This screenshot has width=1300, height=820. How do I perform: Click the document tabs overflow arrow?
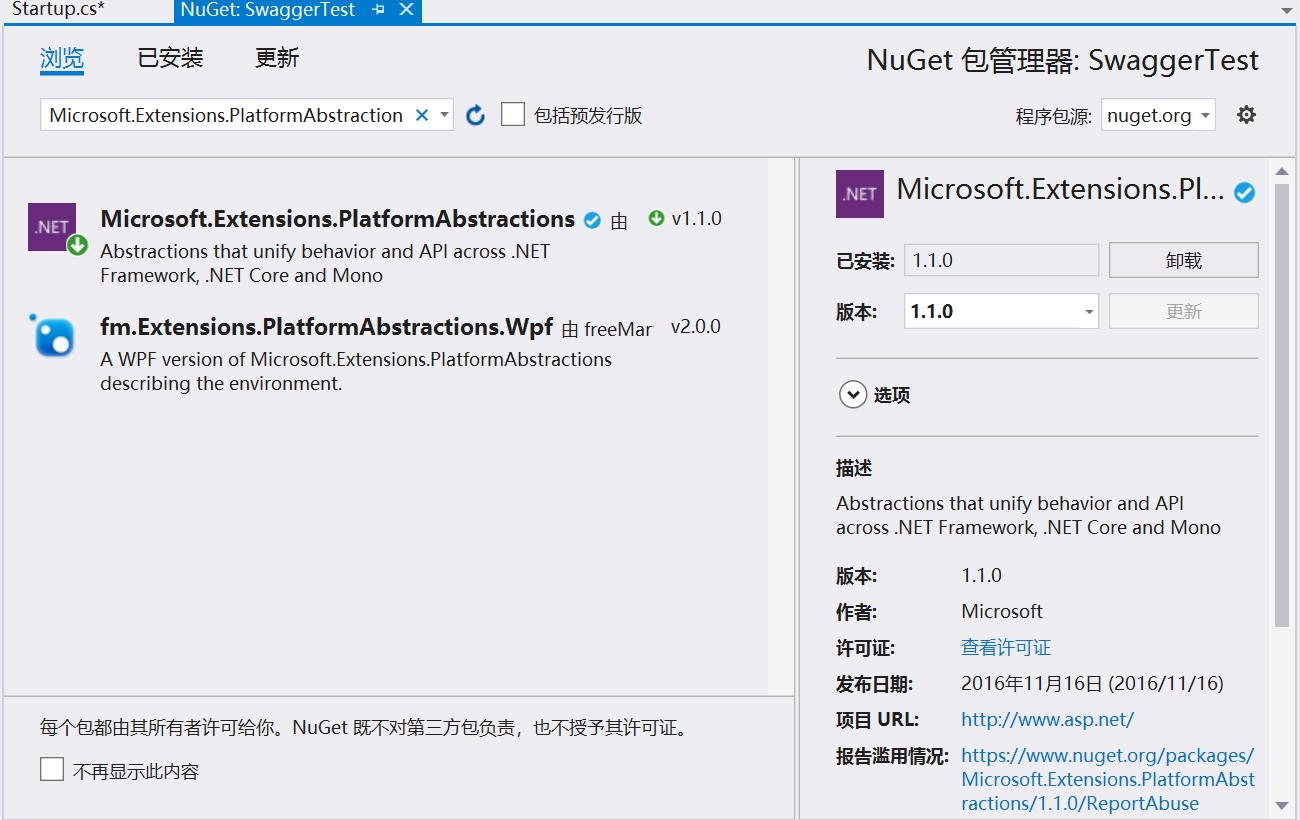click(x=1286, y=10)
